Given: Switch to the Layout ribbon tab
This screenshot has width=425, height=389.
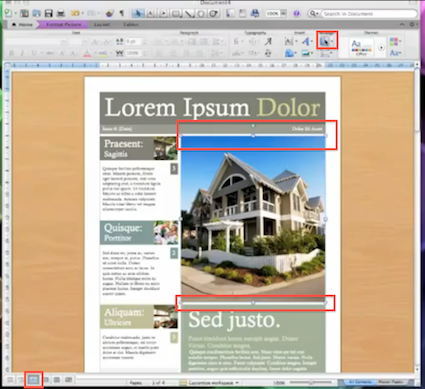Looking at the screenshot, I should click(101, 24).
